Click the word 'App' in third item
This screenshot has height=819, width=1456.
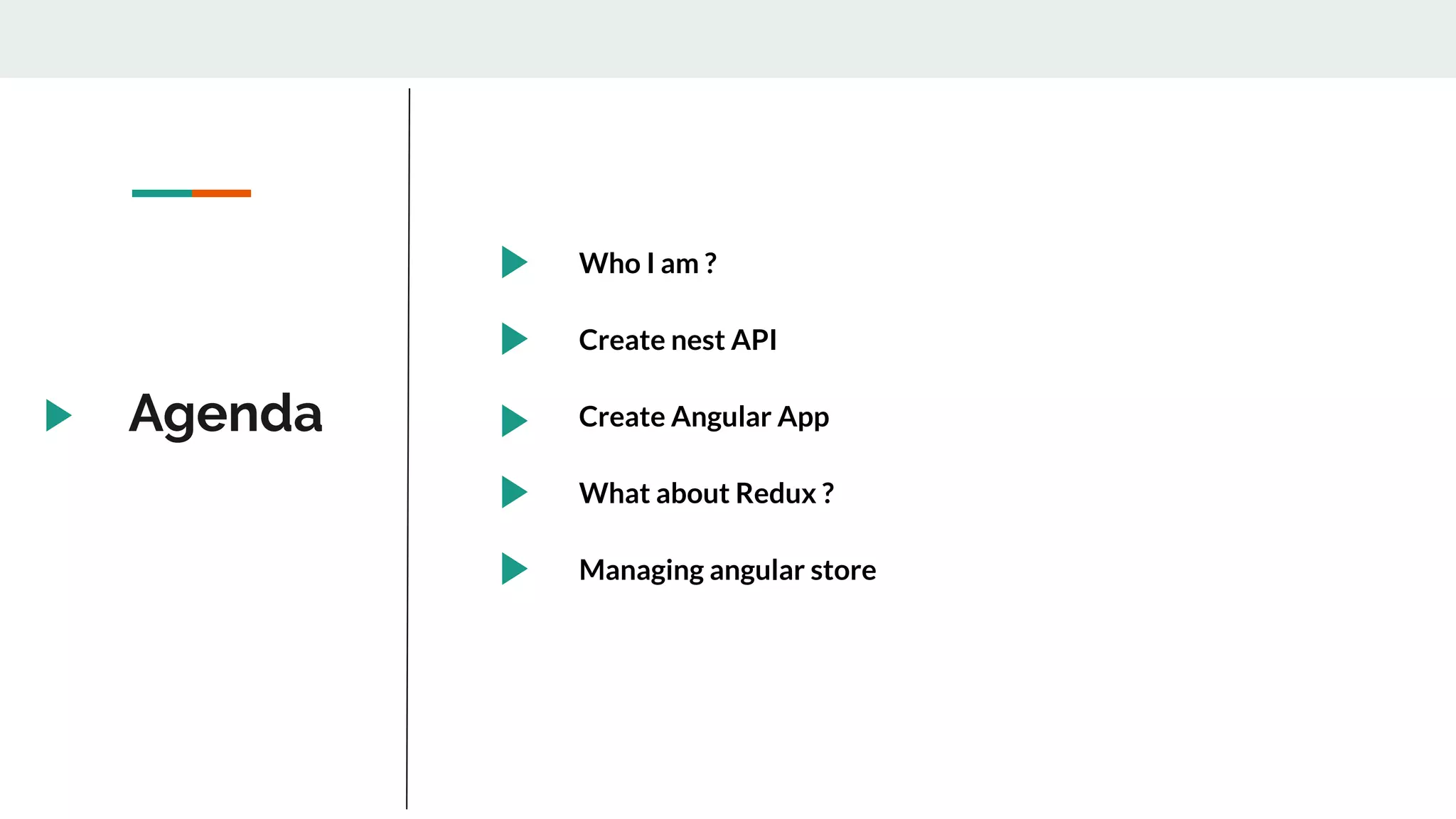tap(803, 418)
